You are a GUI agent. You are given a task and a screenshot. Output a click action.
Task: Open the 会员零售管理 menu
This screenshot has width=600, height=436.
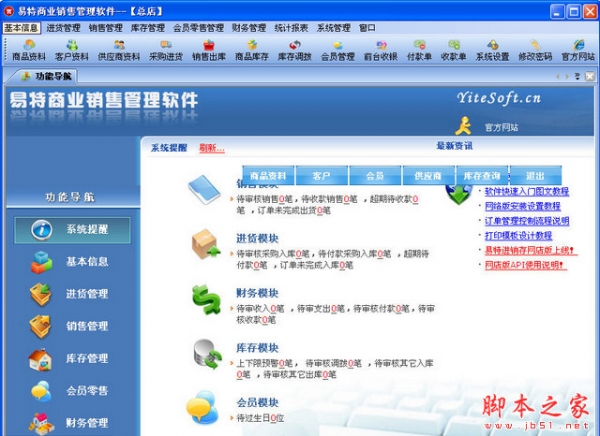click(198, 28)
